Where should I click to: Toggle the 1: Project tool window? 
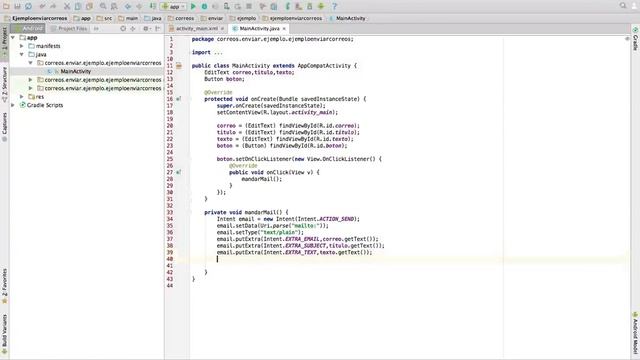click(x=4, y=42)
